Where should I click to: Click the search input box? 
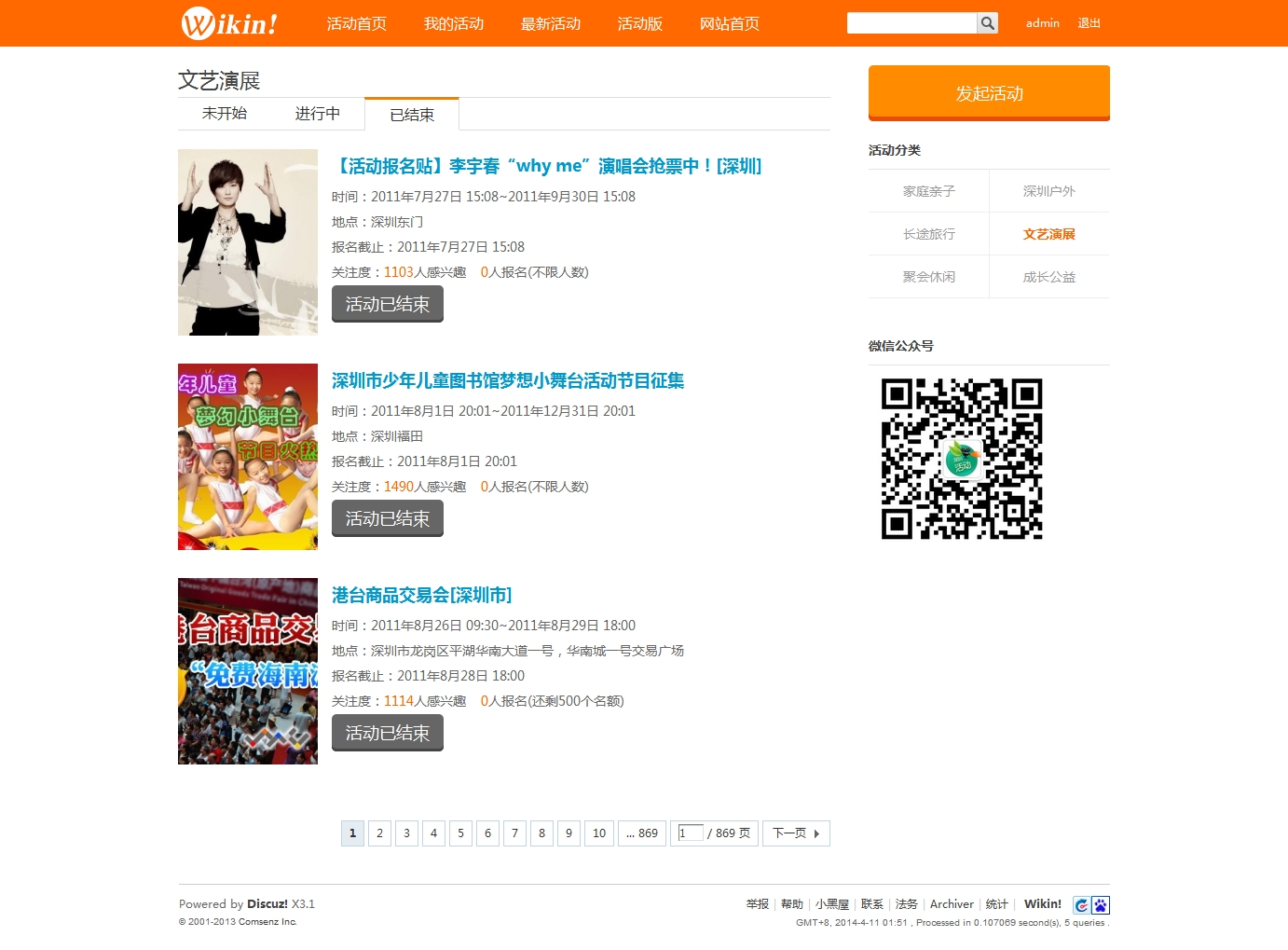pyautogui.click(x=911, y=22)
